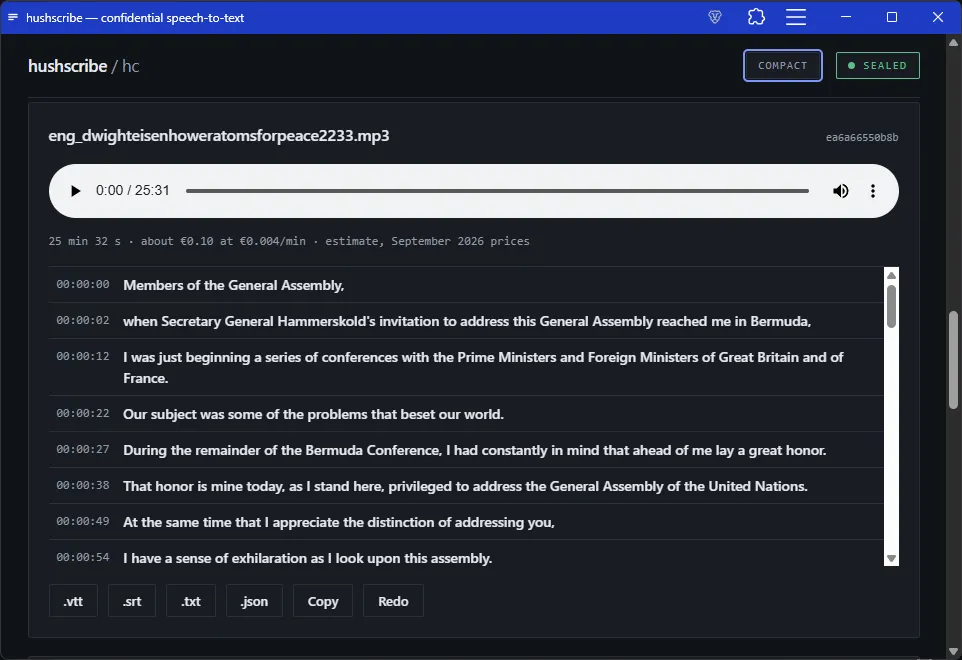Screen dimensions: 962x660
Task: Click the transcript scrollbar thumb
Action: coord(891,306)
